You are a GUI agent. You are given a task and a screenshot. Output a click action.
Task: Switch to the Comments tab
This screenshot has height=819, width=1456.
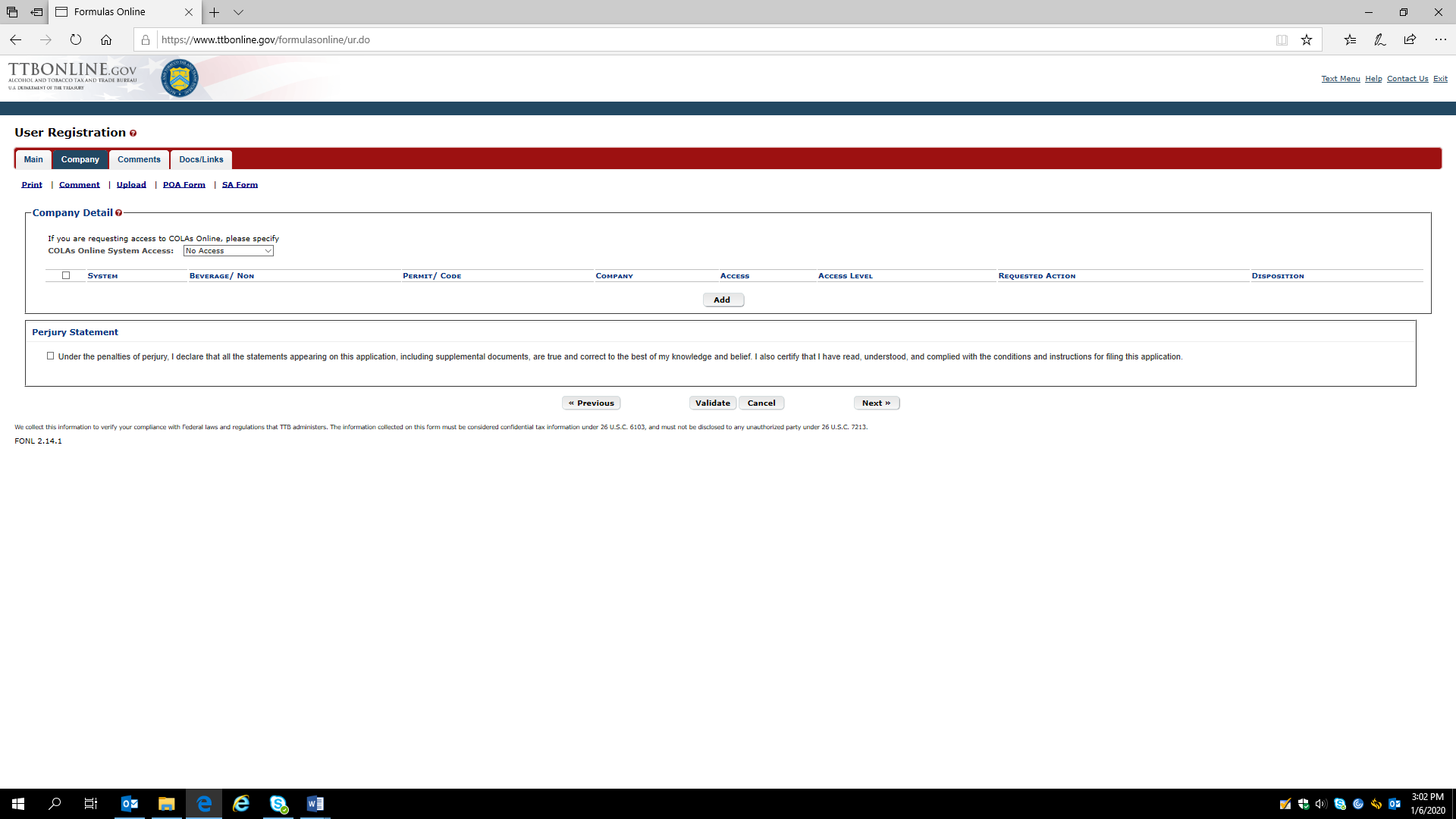tap(139, 159)
